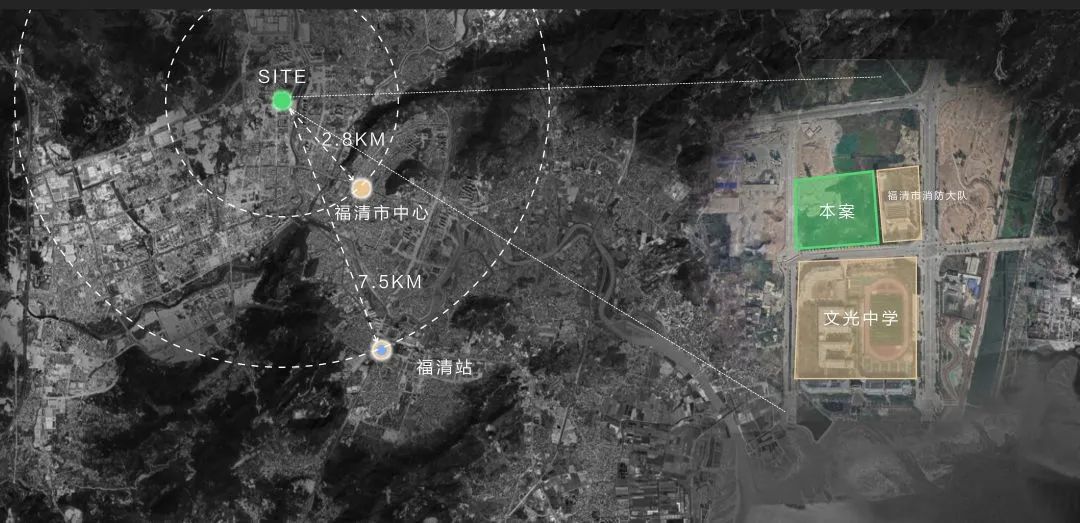The image size is (1080, 523).
Task: Click the green SITE marker dot
Action: pyautogui.click(x=282, y=100)
